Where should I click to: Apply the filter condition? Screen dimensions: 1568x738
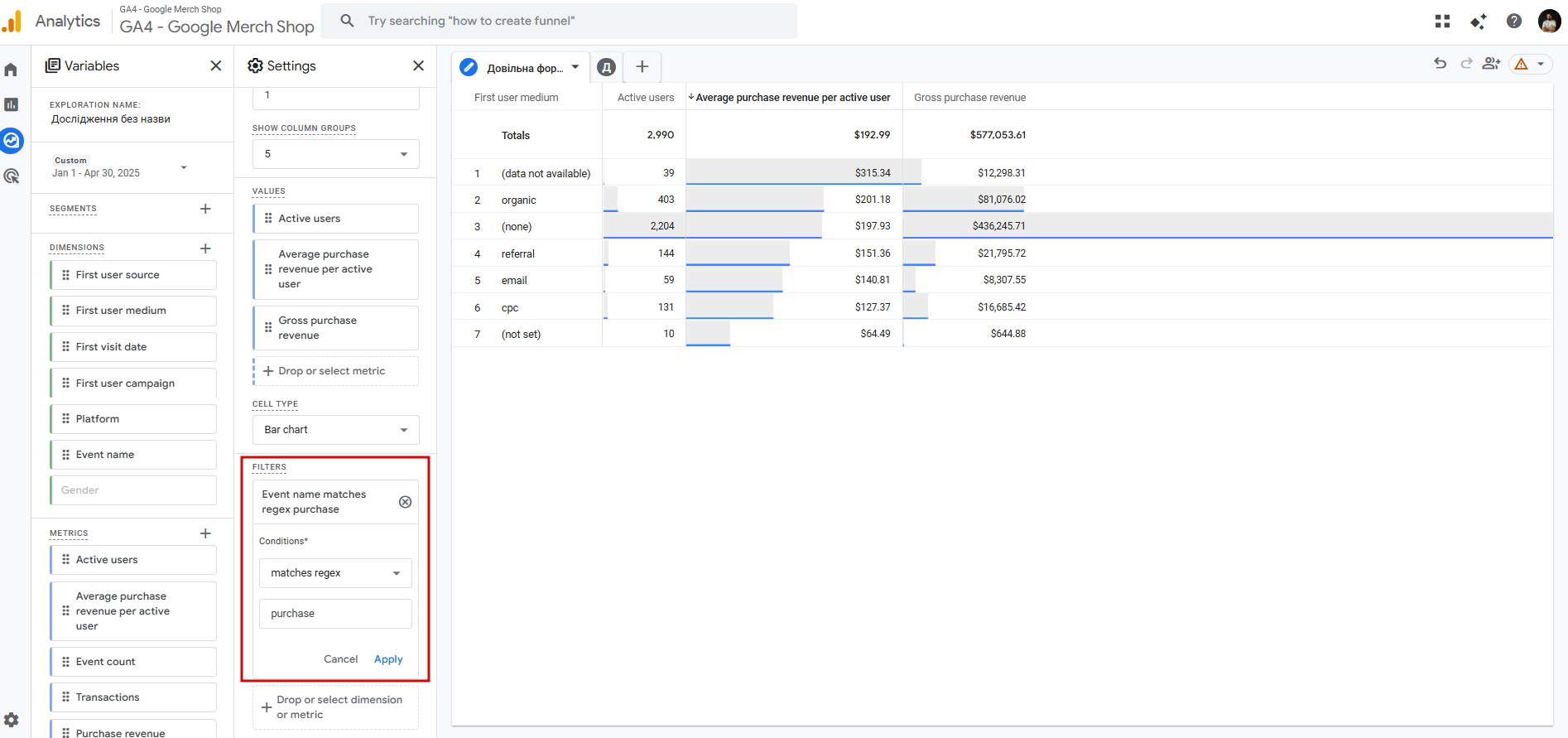coord(388,659)
